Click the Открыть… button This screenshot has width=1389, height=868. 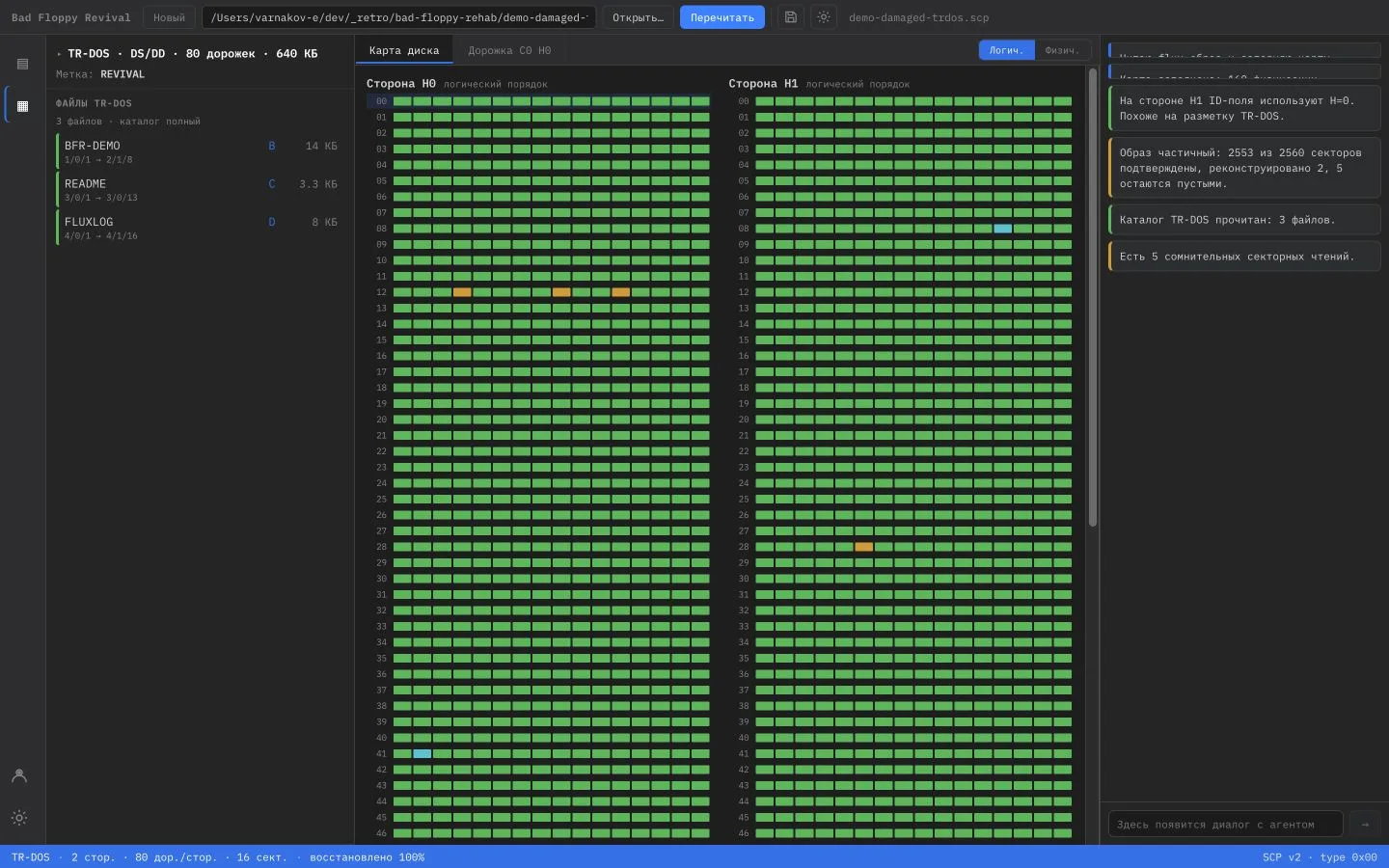(x=638, y=17)
